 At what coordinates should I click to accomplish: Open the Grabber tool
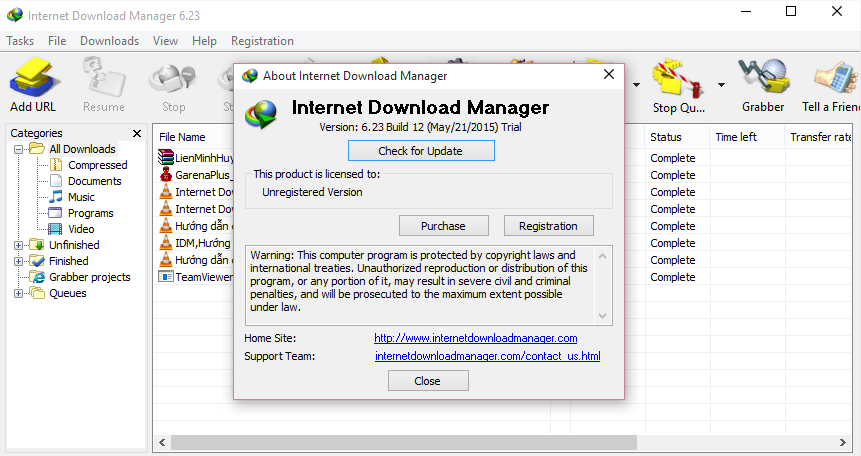[x=763, y=86]
